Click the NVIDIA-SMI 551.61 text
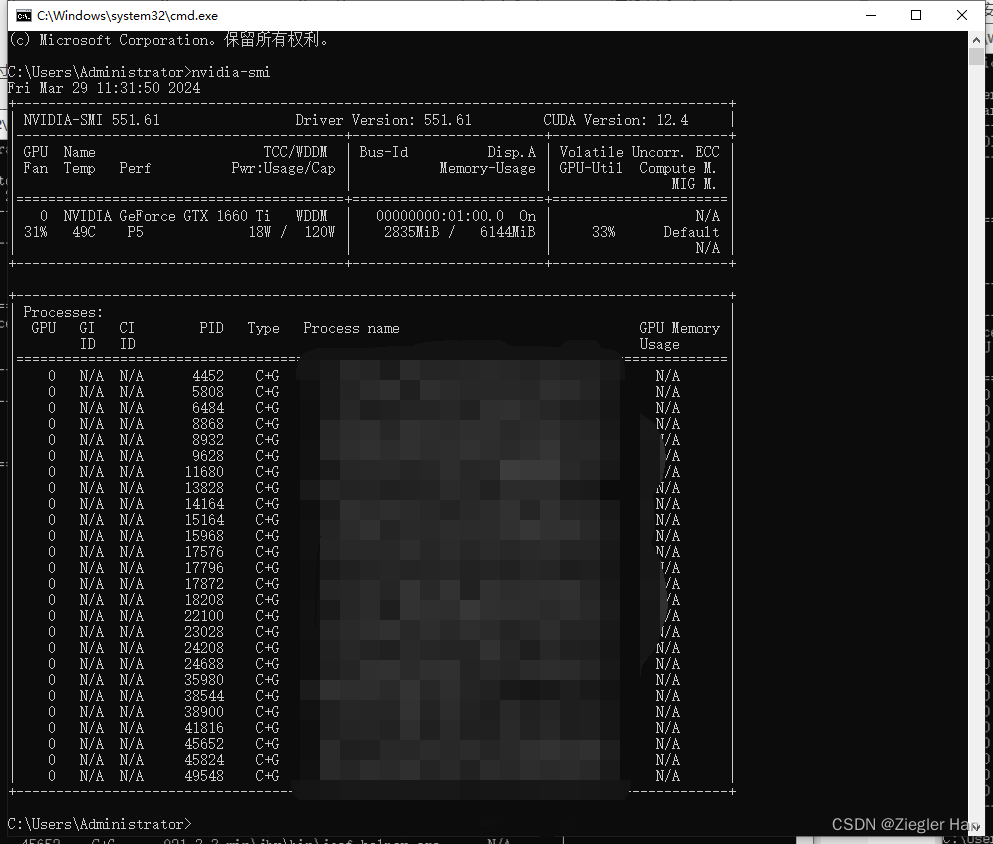The height and width of the screenshot is (844, 993). coord(91,120)
